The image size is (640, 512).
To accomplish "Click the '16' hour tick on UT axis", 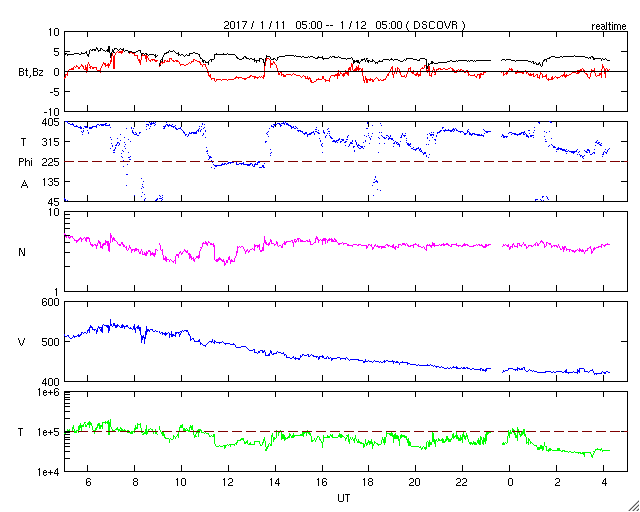I will (x=322, y=482).
